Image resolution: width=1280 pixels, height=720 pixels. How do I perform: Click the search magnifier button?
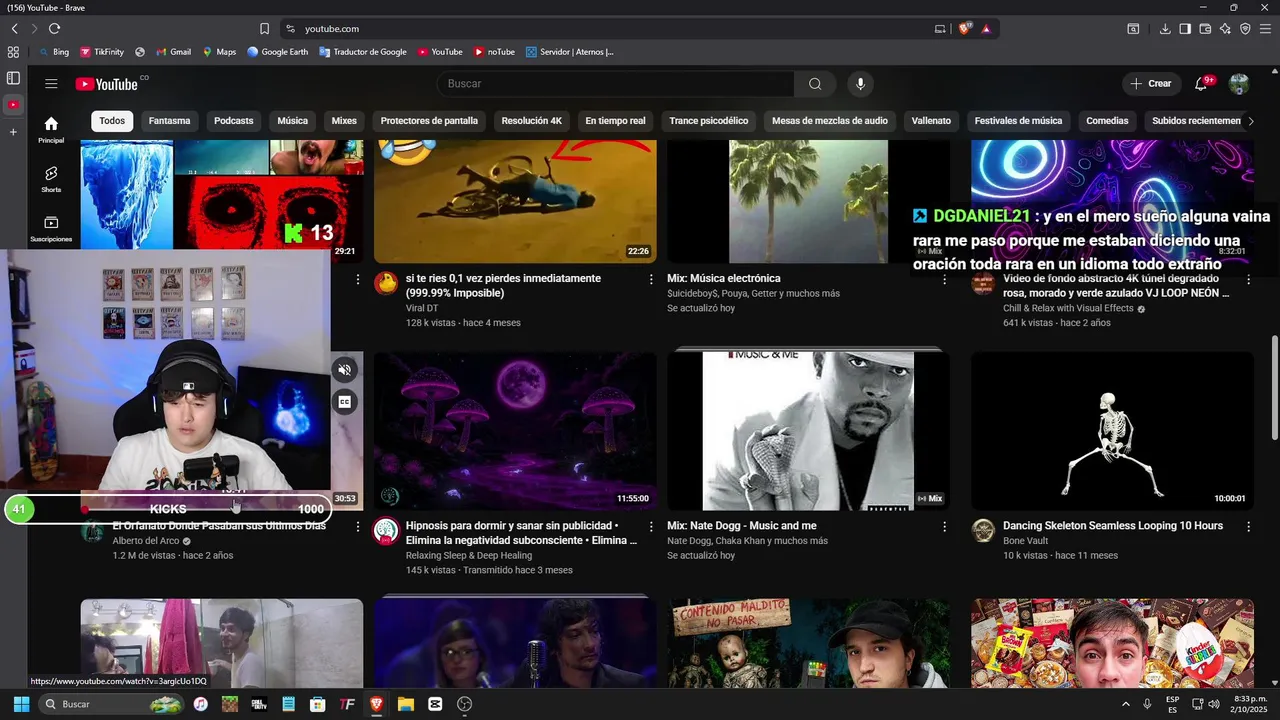(x=815, y=84)
